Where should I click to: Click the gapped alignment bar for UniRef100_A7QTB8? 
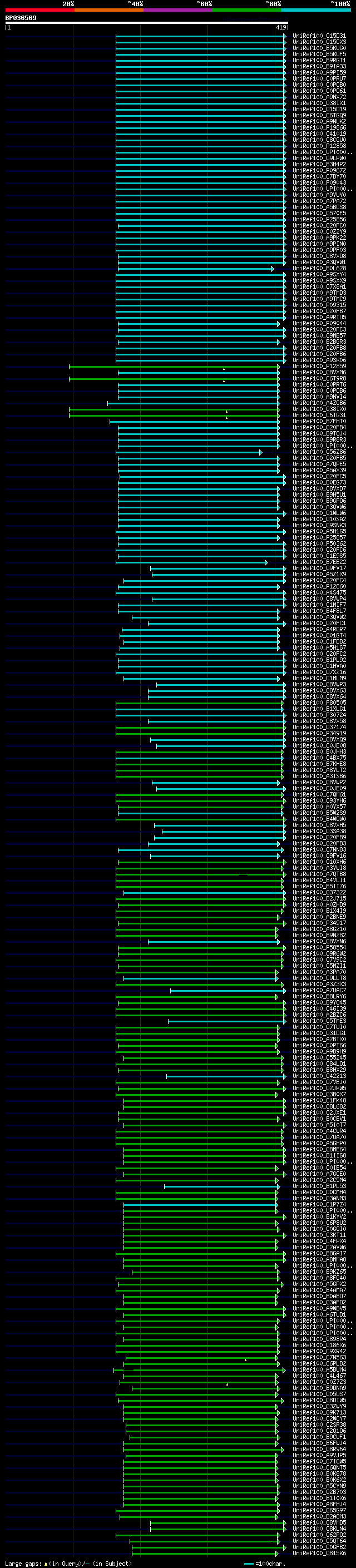[201, 874]
